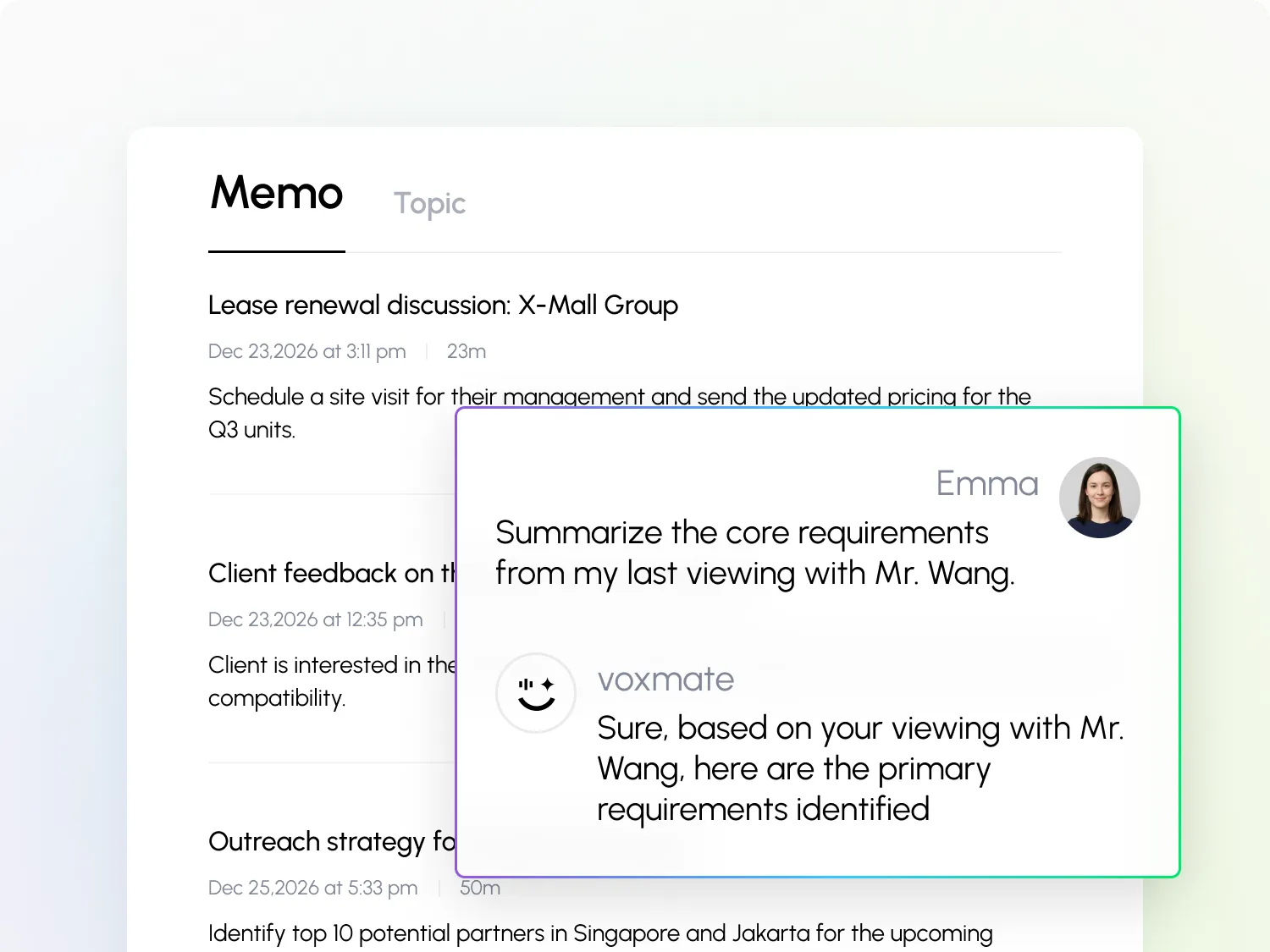Open the 'Client feedback on' memo title

click(332, 573)
